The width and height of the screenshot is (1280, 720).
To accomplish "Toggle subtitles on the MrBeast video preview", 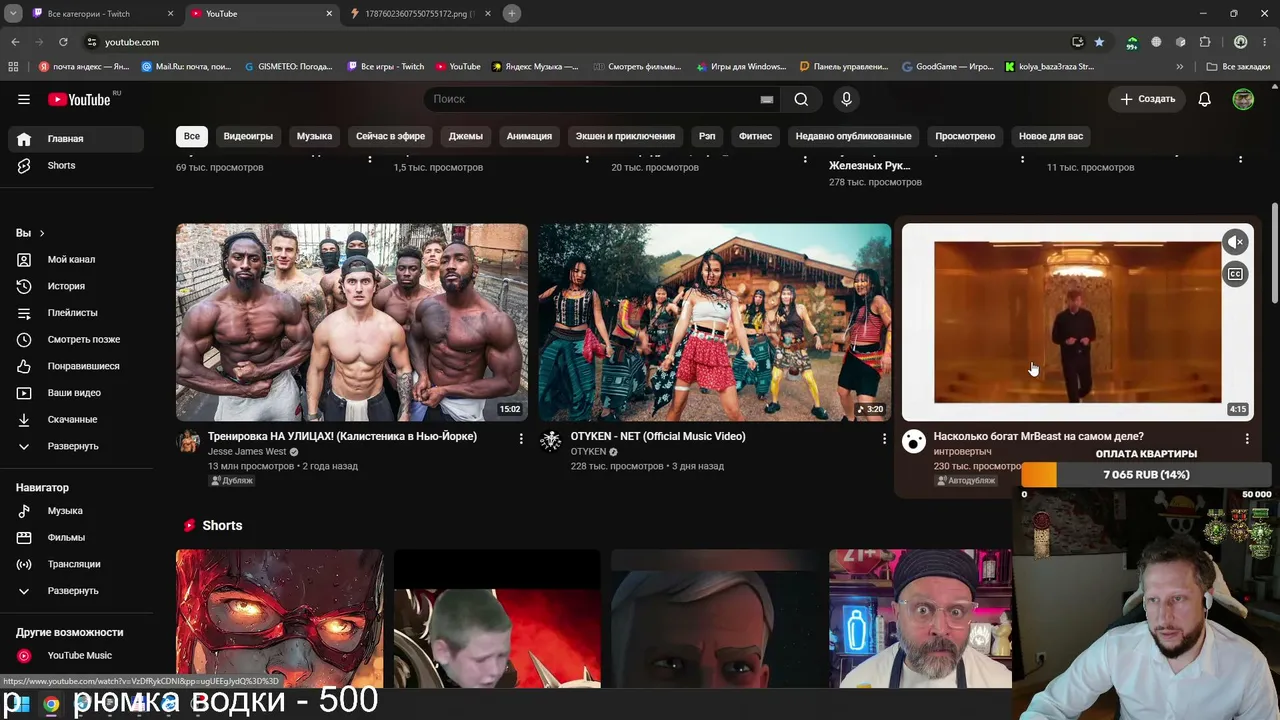I will click(x=1236, y=274).
